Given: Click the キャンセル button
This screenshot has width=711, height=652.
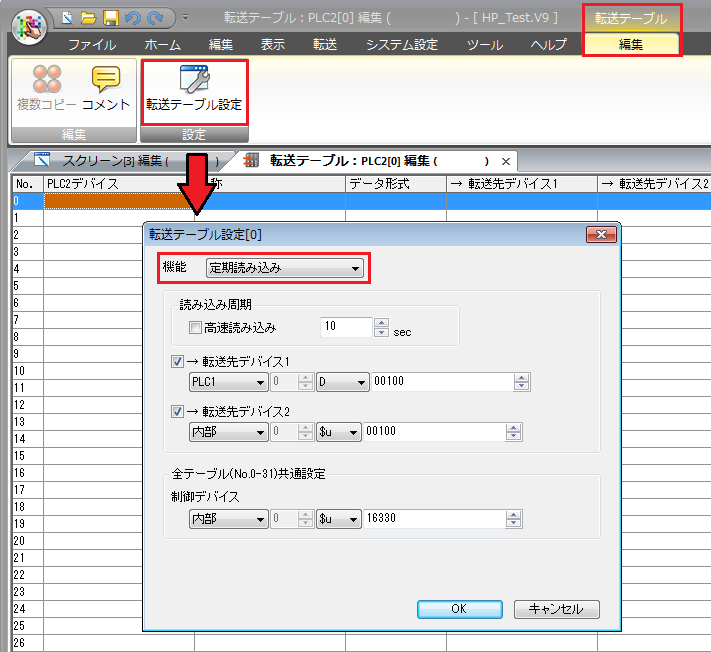Looking at the screenshot, I should (x=555, y=609).
